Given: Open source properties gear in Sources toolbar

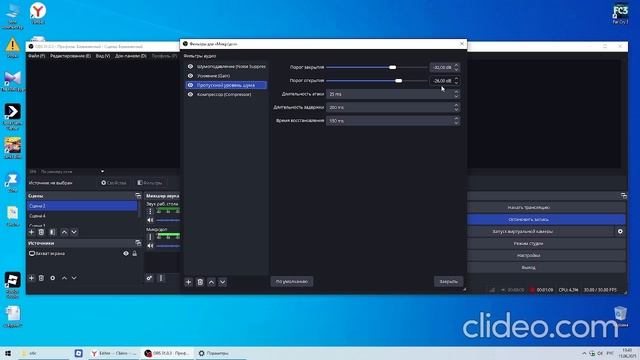Looking at the screenshot, I should pos(52,278).
